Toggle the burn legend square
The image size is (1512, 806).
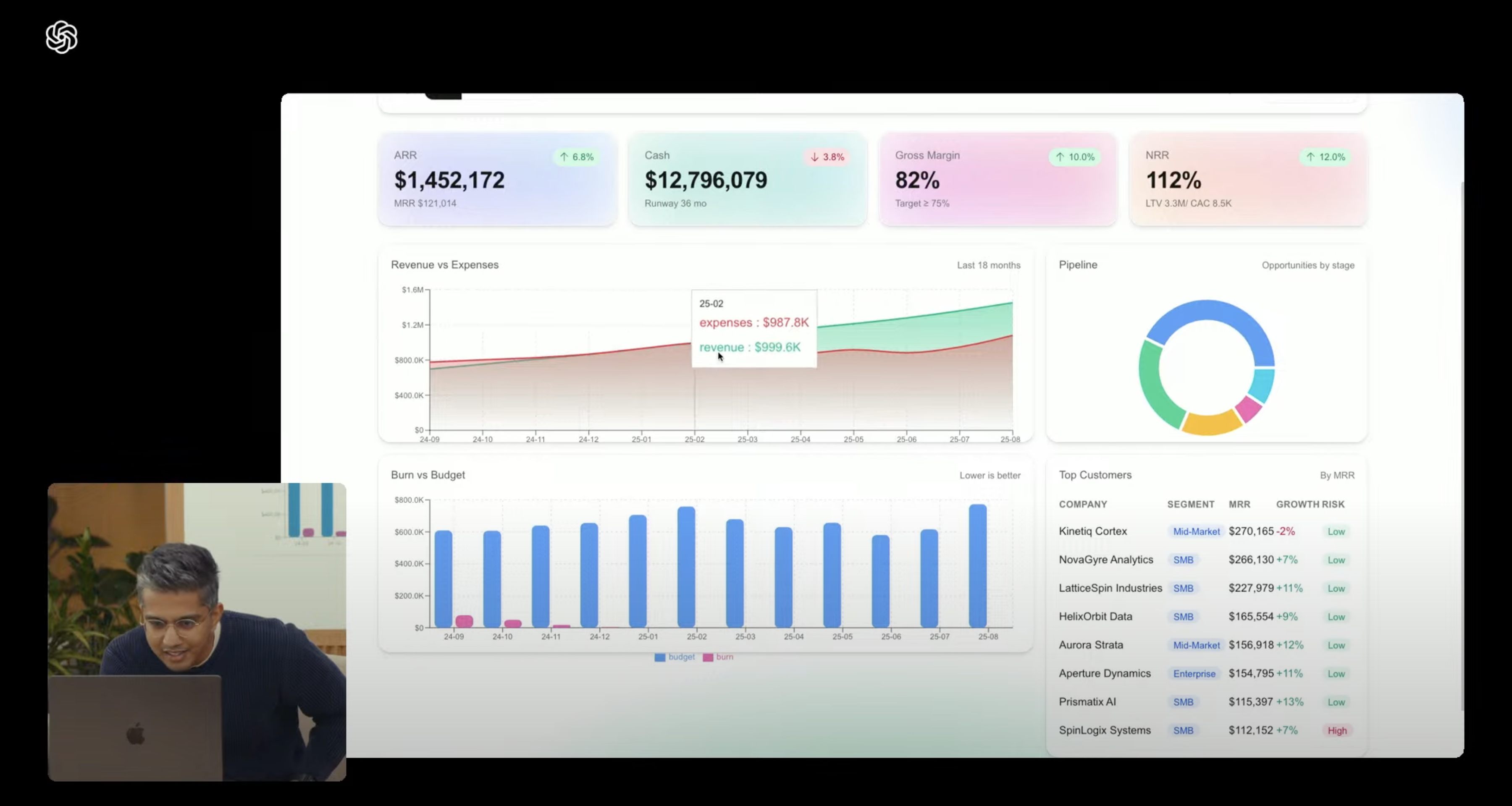click(x=708, y=657)
